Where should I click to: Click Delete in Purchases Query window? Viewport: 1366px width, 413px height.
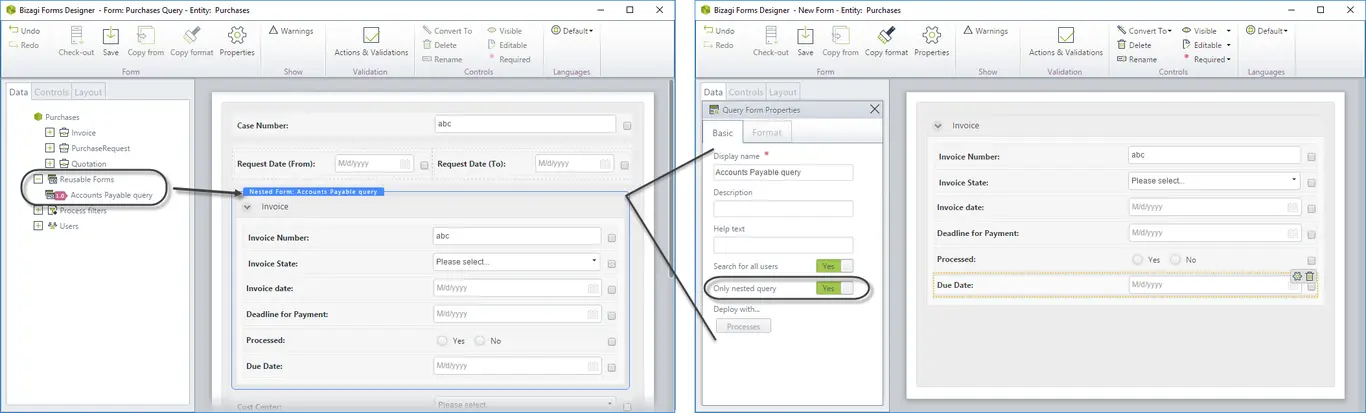[440, 45]
